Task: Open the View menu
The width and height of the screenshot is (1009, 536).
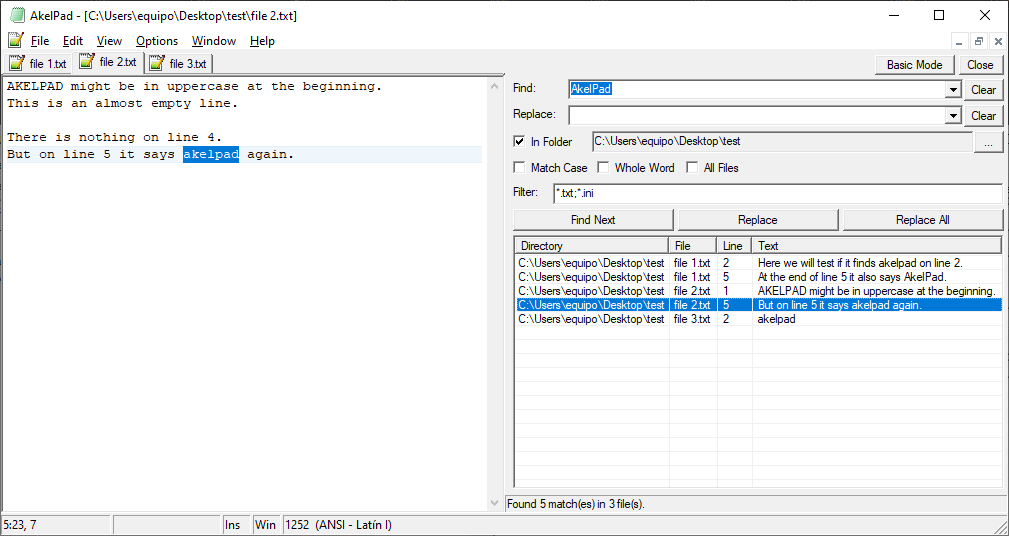Action: tap(109, 41)
